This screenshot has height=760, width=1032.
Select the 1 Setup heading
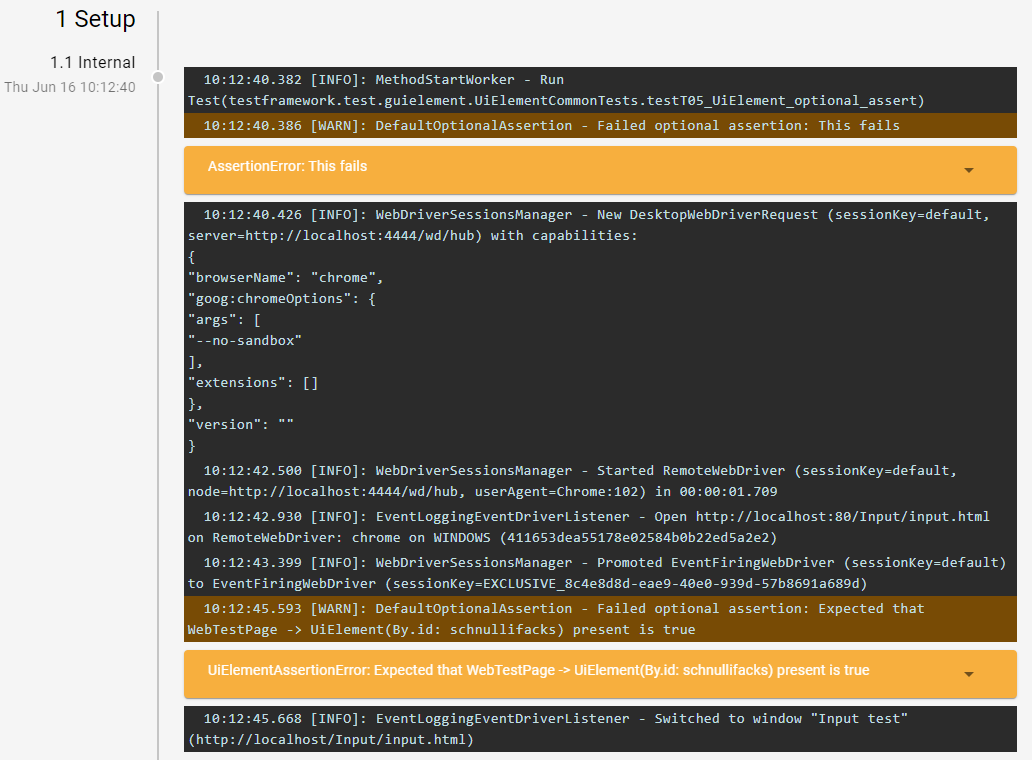[x=95, y=19]
